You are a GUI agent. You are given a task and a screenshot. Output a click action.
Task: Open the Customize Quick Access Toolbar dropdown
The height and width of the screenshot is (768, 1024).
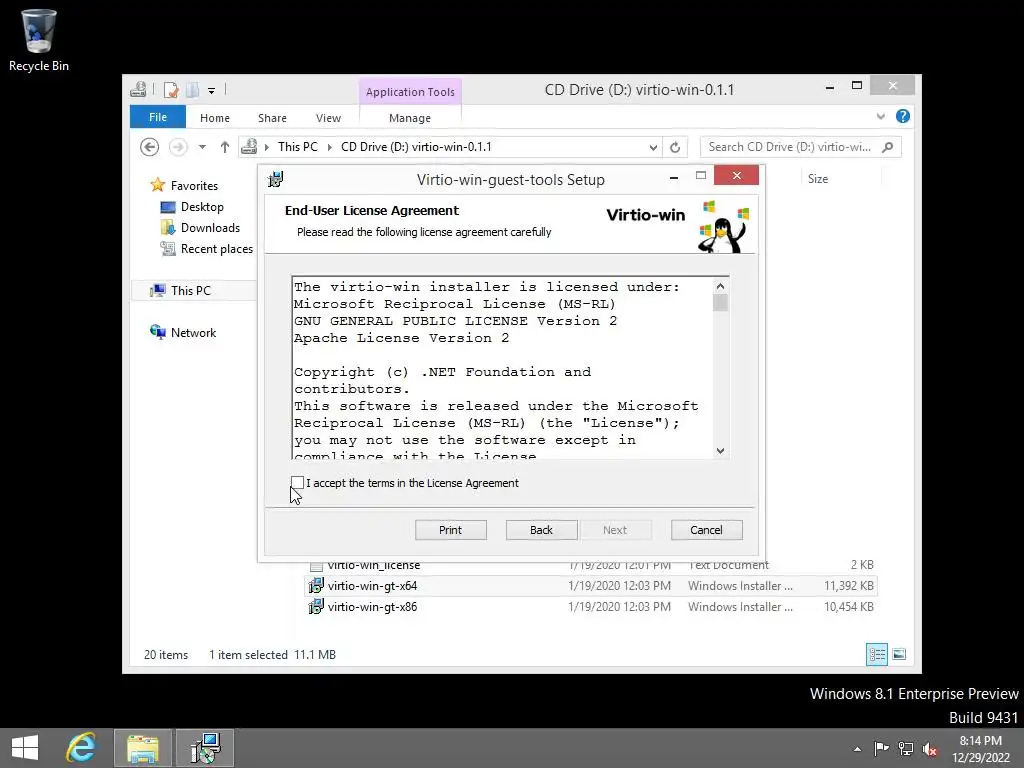tap(211, 91)
